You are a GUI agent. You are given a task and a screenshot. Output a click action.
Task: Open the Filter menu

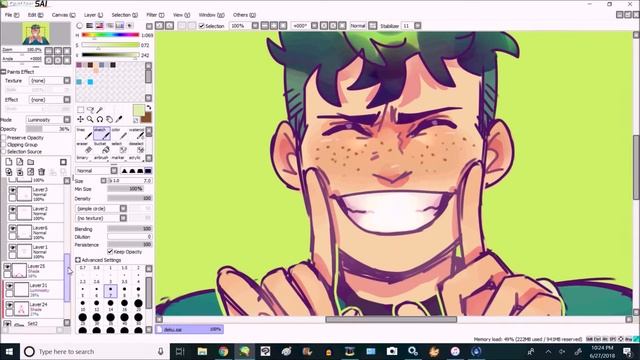pyautogui.click(x=155, y=15)
